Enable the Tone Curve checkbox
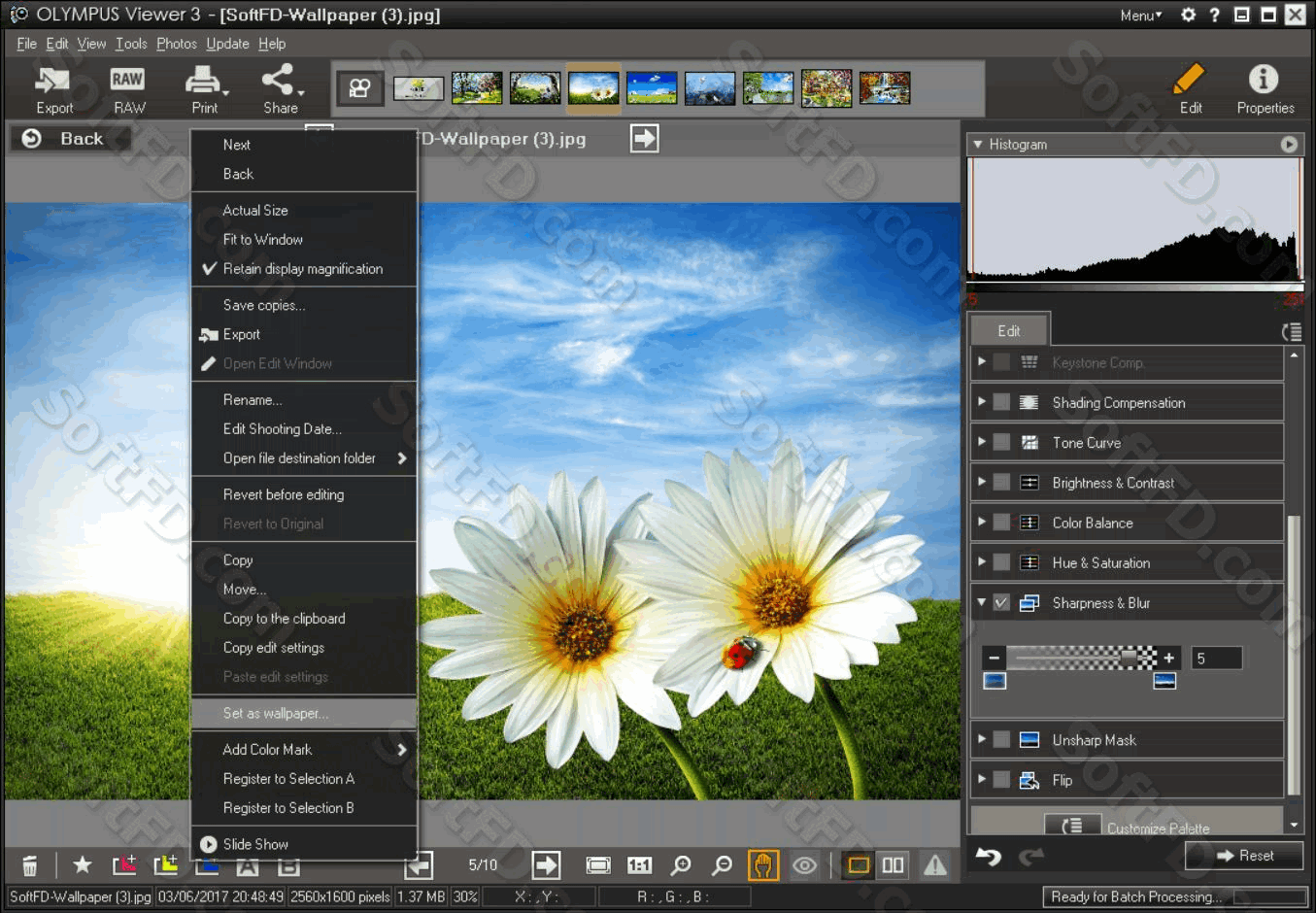 (x=1001, y=442)
